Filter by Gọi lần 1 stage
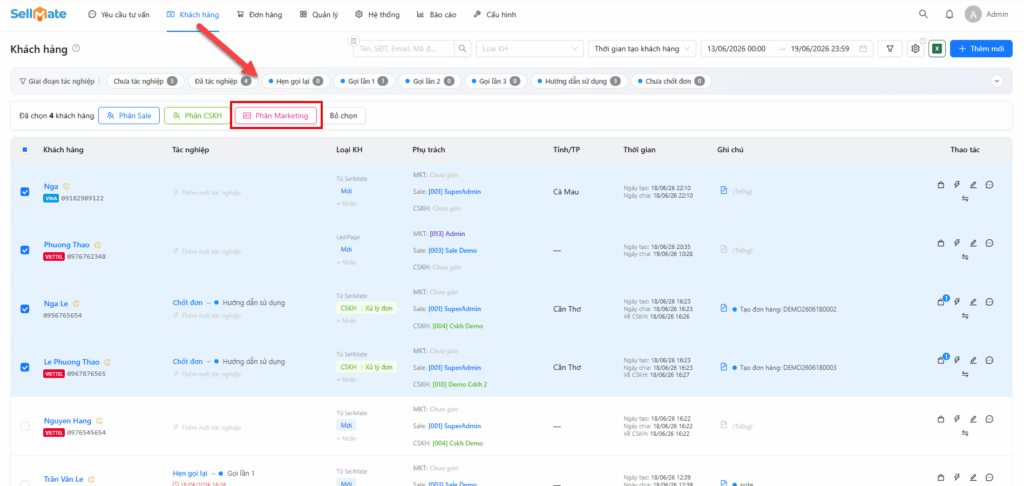This screenshot has width=1024, height=486. [x=364, y=82]
